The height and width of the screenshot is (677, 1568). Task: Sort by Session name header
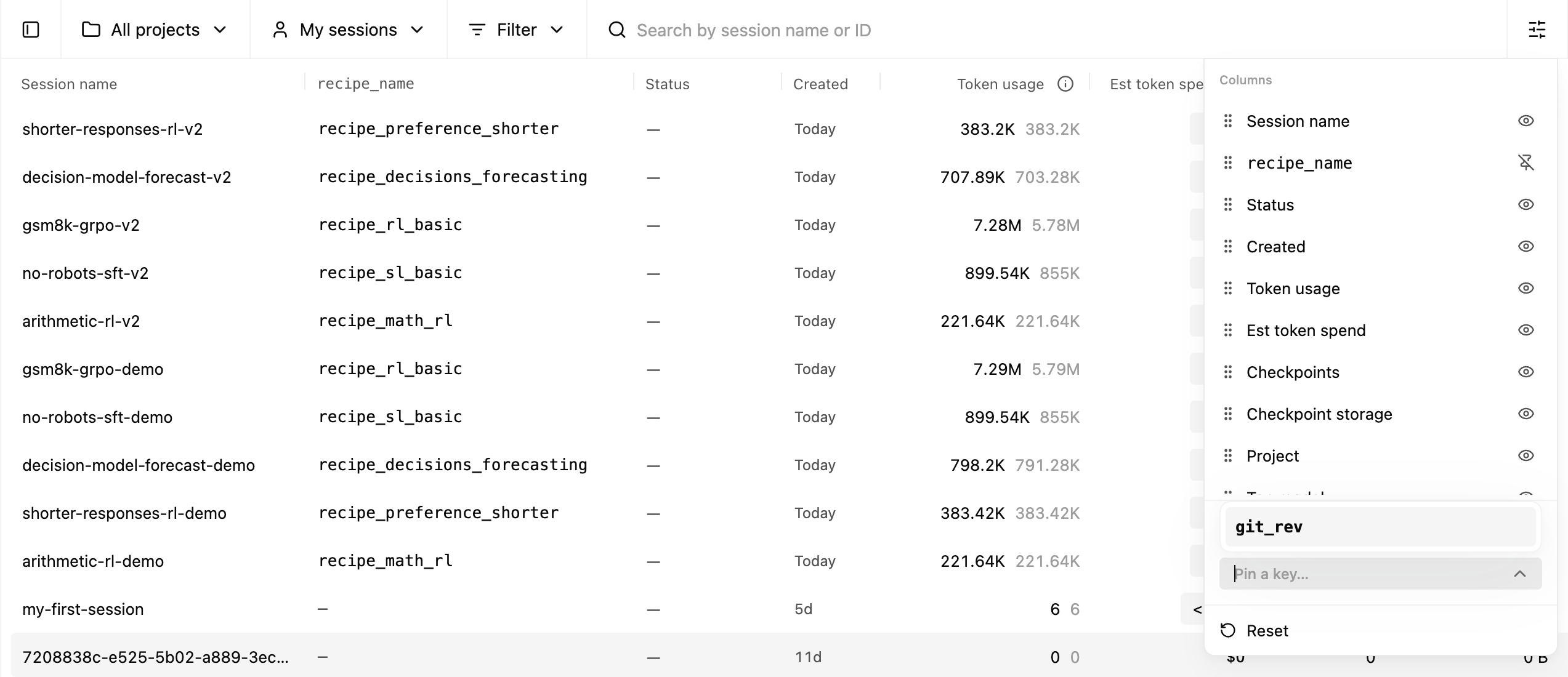click(x=69, y=84)
